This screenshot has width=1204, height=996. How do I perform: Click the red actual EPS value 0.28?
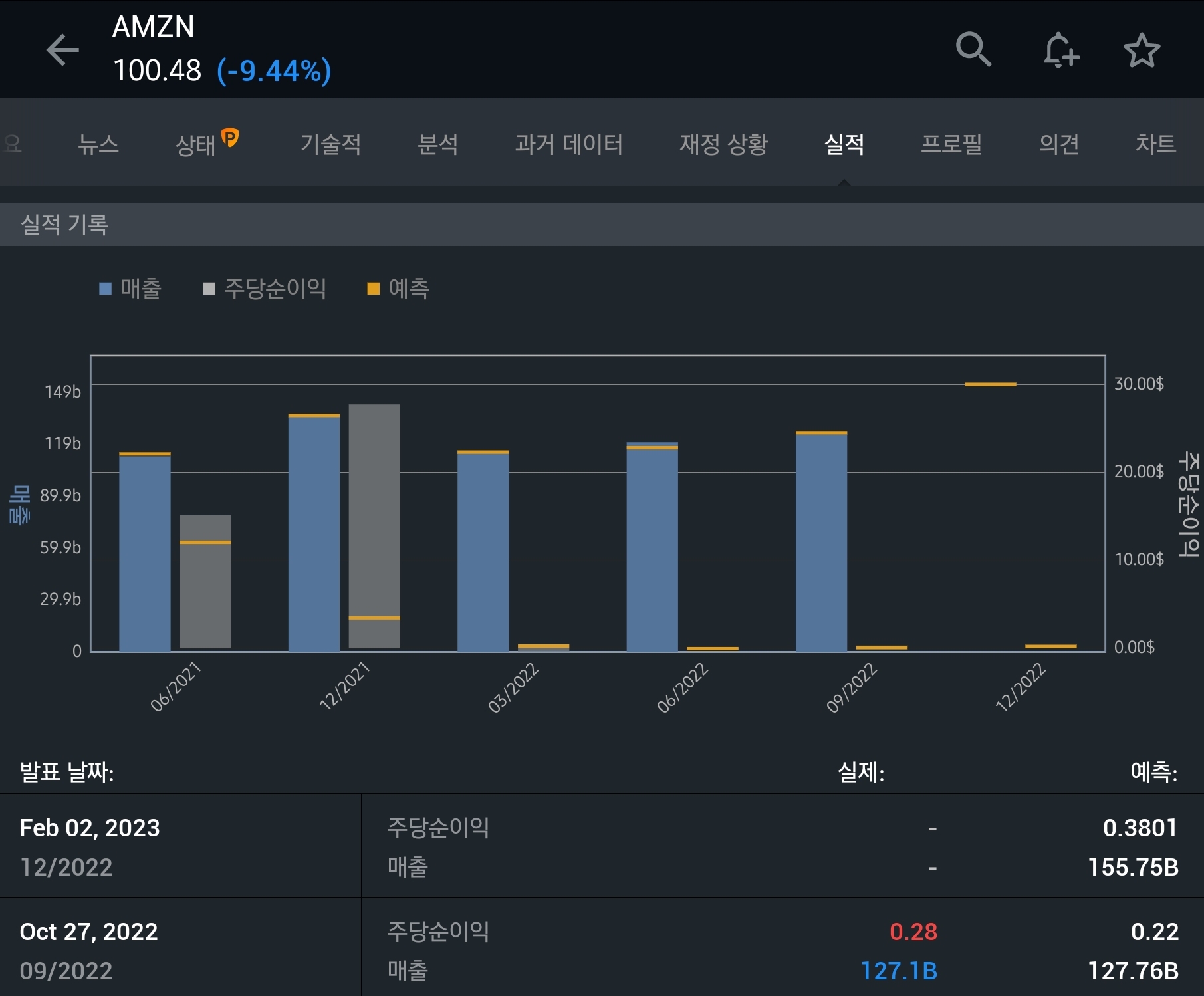(913, 932)
